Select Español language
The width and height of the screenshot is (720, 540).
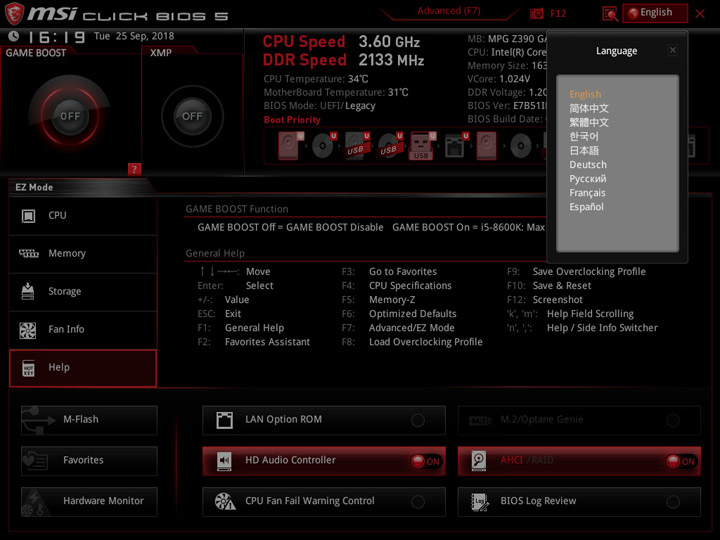586,207
